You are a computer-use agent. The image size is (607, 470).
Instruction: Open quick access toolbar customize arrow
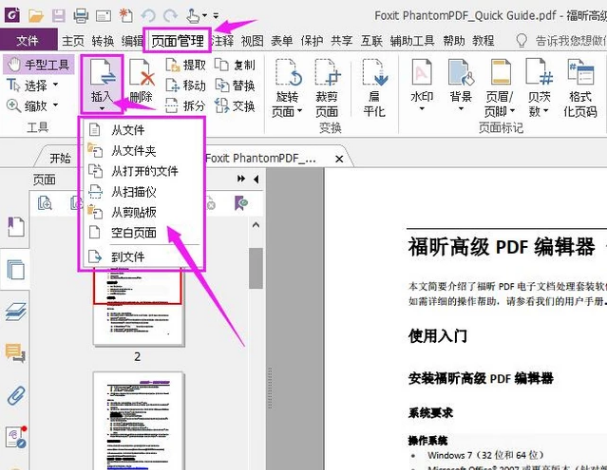pyautogui.click(x=216, y=16)
